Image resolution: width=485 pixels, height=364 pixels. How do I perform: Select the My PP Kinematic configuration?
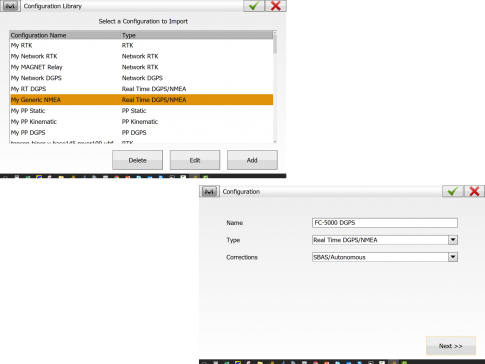click(141, 122)
